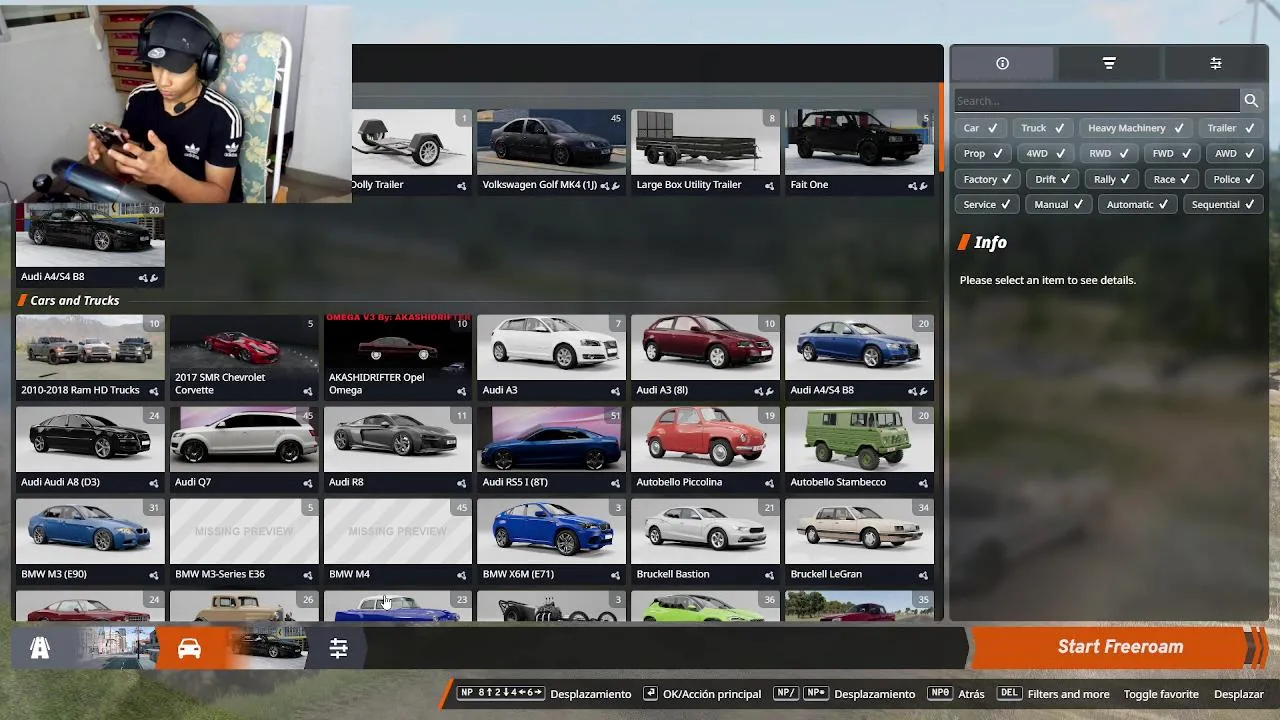
Task: Select the 2010-2018 Ram HD Trucks card
Action: click(x=90, y=357)
